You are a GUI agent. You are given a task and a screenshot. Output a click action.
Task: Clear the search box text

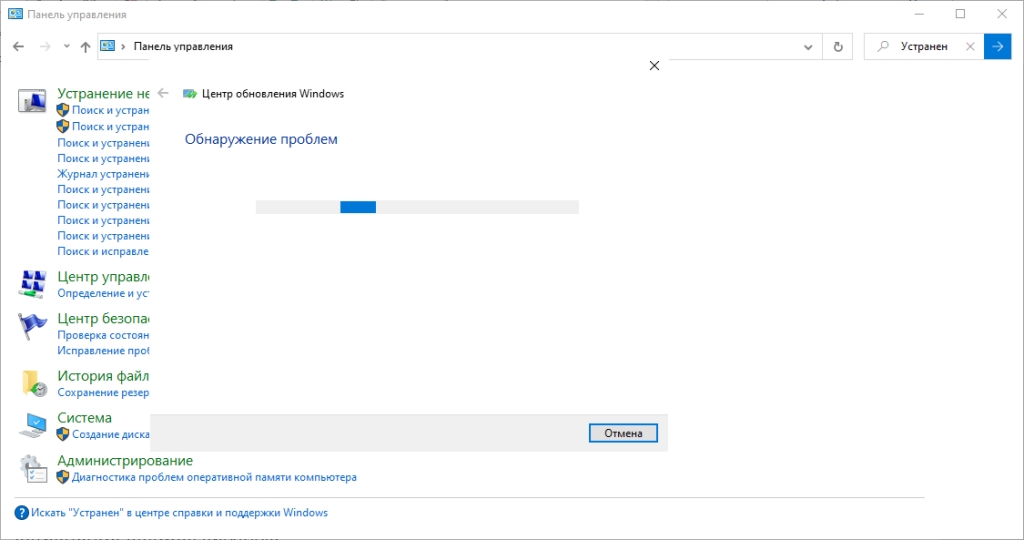point(970,46)
